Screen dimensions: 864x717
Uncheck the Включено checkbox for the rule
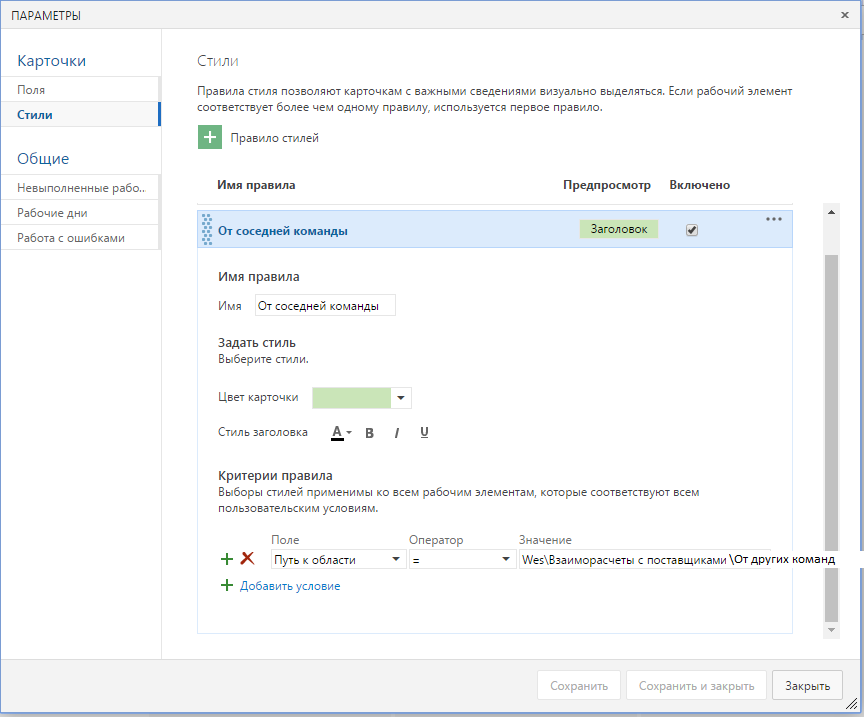point(692,230)
